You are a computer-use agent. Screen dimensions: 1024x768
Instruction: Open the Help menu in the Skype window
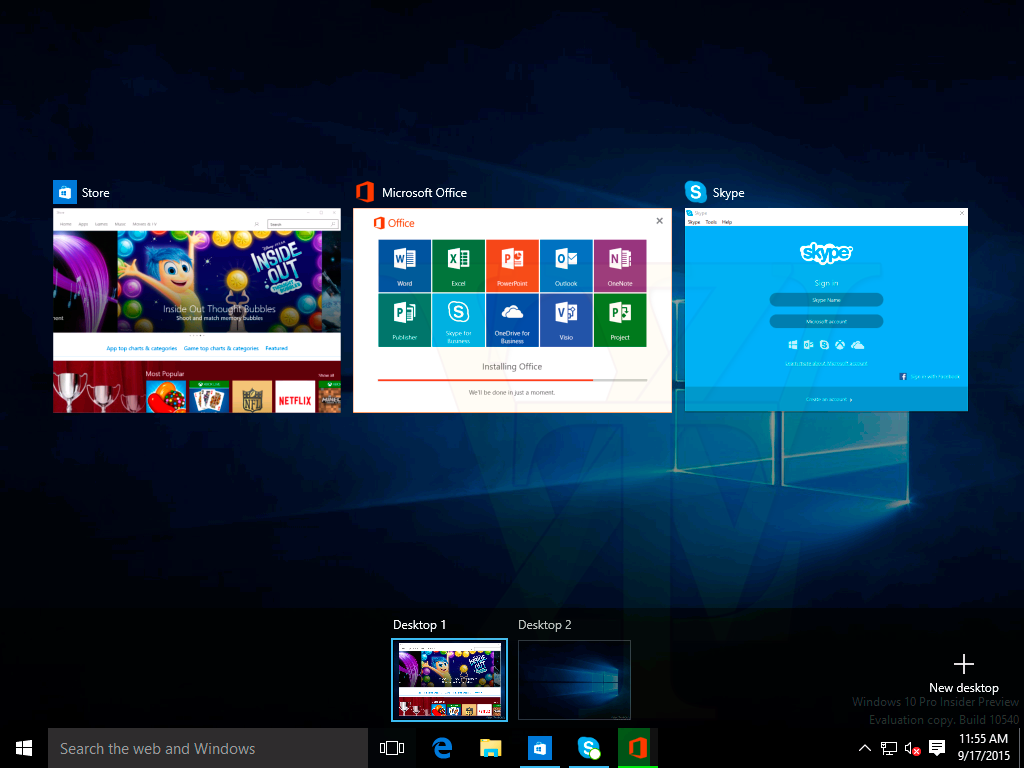point(727,222)
